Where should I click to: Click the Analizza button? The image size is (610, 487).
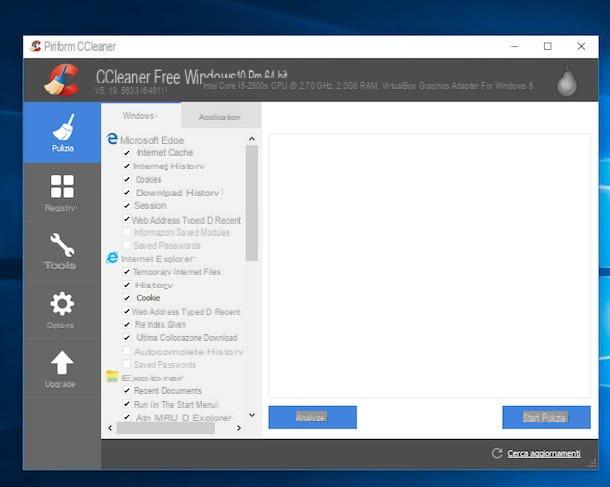(312, 417)
